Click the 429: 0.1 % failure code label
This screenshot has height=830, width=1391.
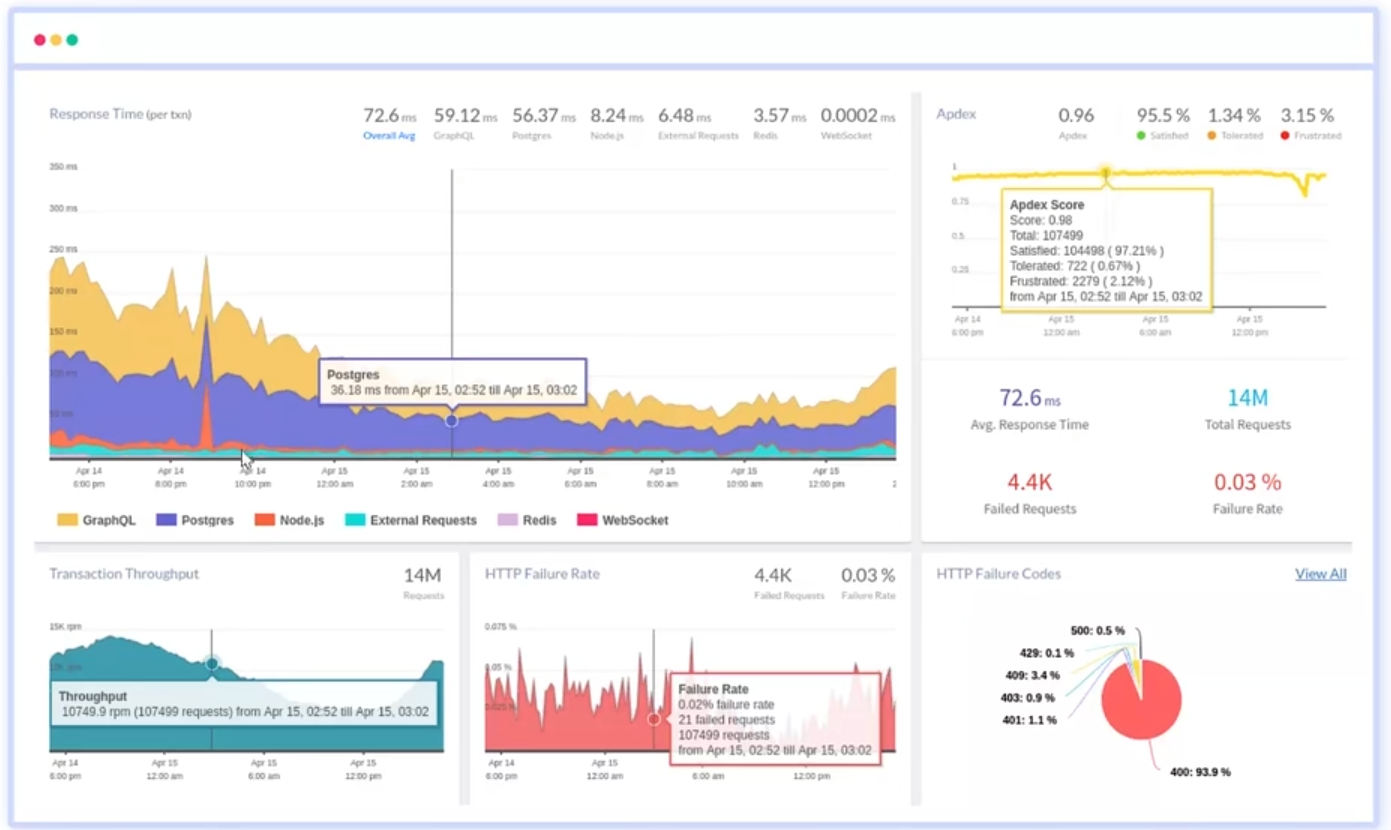[x=1047, y=653]
